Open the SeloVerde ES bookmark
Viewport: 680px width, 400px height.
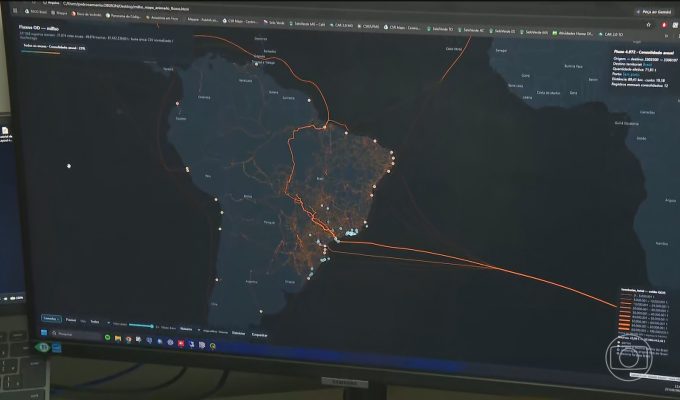coord(503,31)
